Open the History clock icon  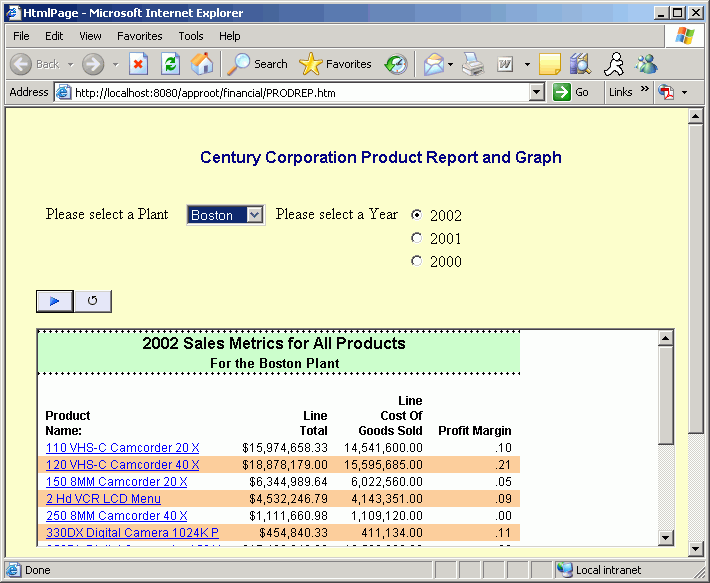(x=396, y=64)
